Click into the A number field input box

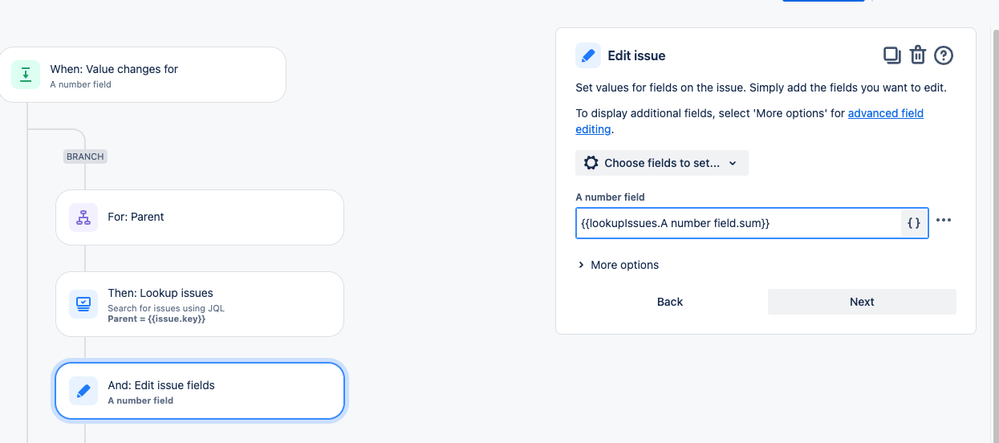[x=738, y=223]
